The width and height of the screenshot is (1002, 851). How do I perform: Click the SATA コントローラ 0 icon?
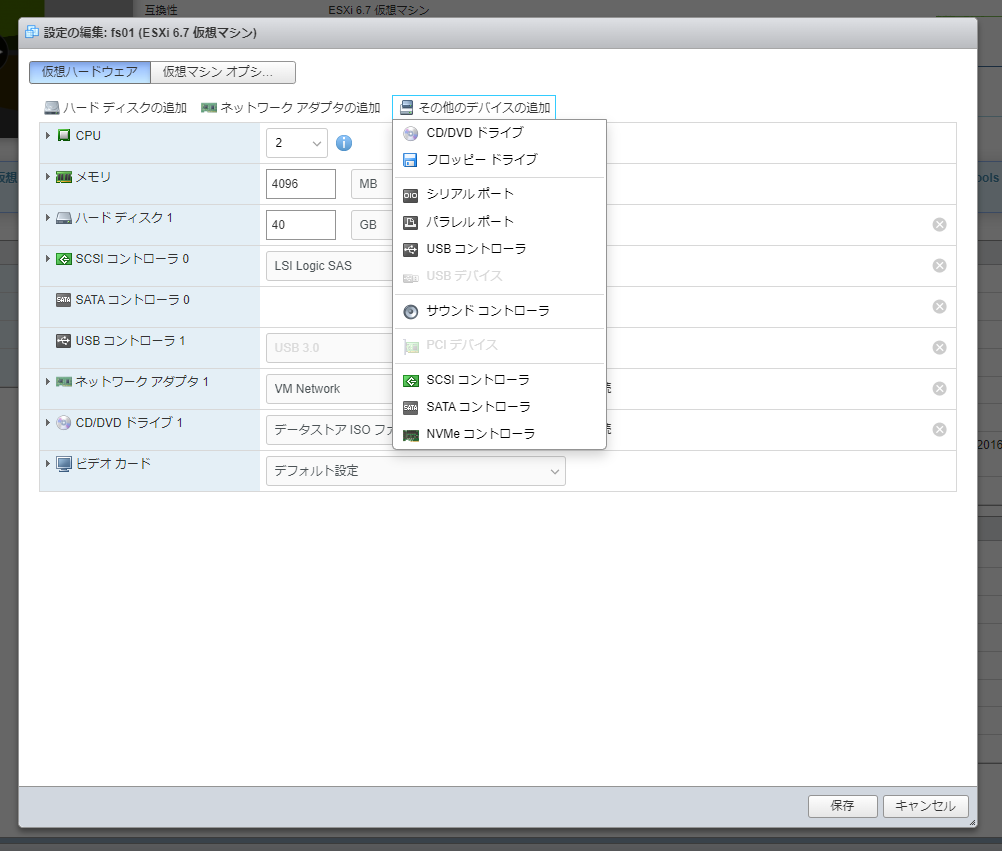click(x=63, y=300)
